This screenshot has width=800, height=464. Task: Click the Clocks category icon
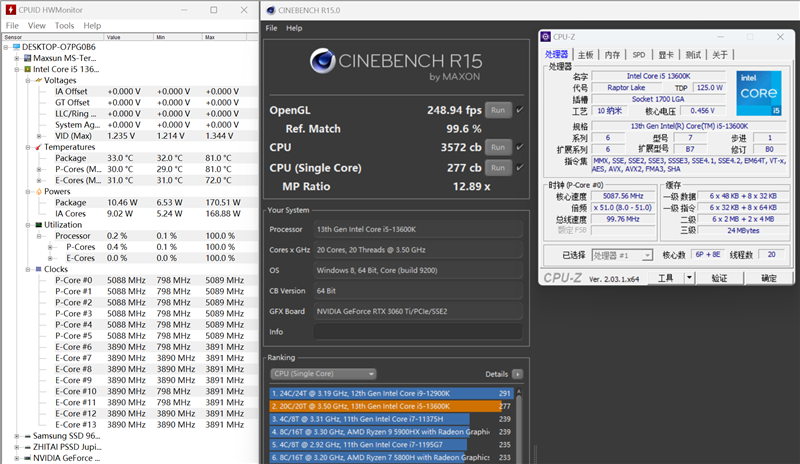tap(39, 269)
